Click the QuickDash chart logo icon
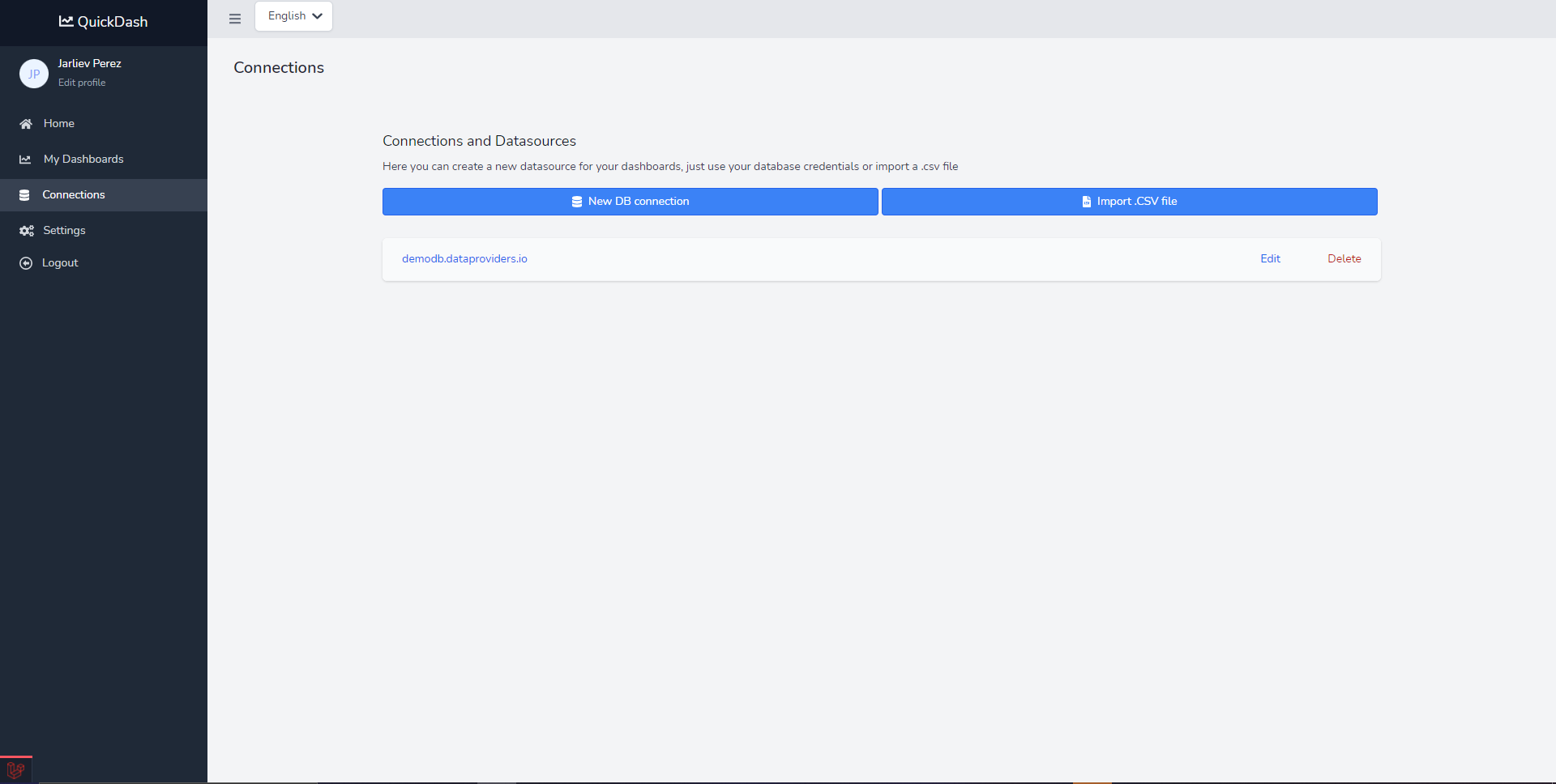 tap(66, 22)
